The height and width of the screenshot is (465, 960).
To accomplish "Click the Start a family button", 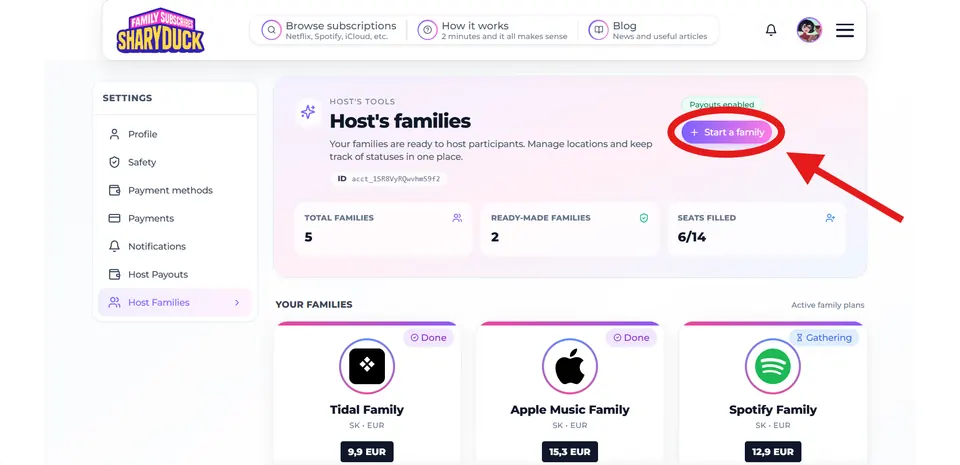I will pos(727,132).
